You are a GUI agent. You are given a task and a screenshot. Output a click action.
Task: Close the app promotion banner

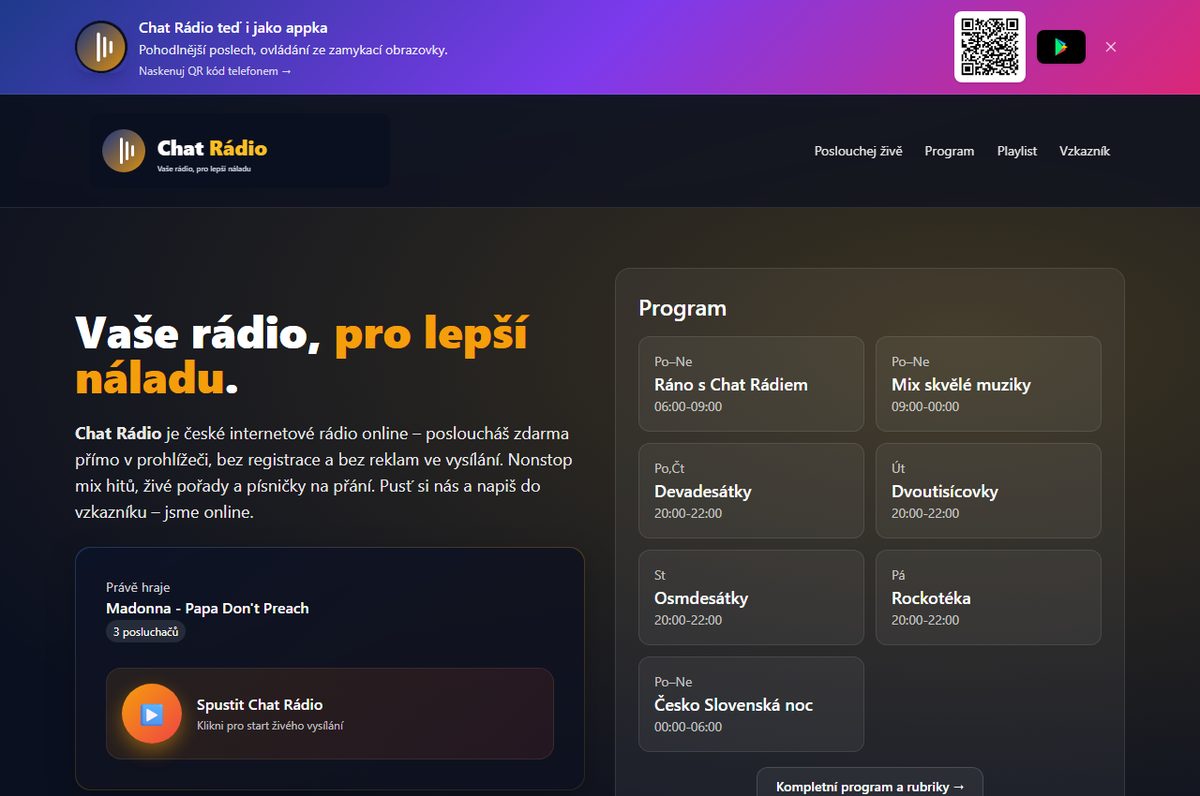1111,47
